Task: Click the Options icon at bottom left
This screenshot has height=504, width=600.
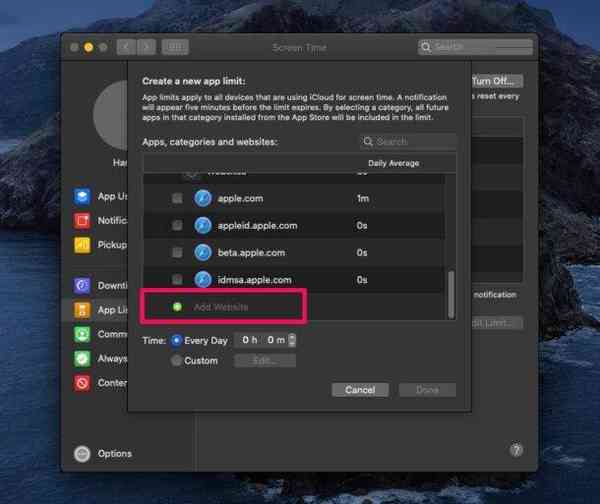Action: point(82,454)
